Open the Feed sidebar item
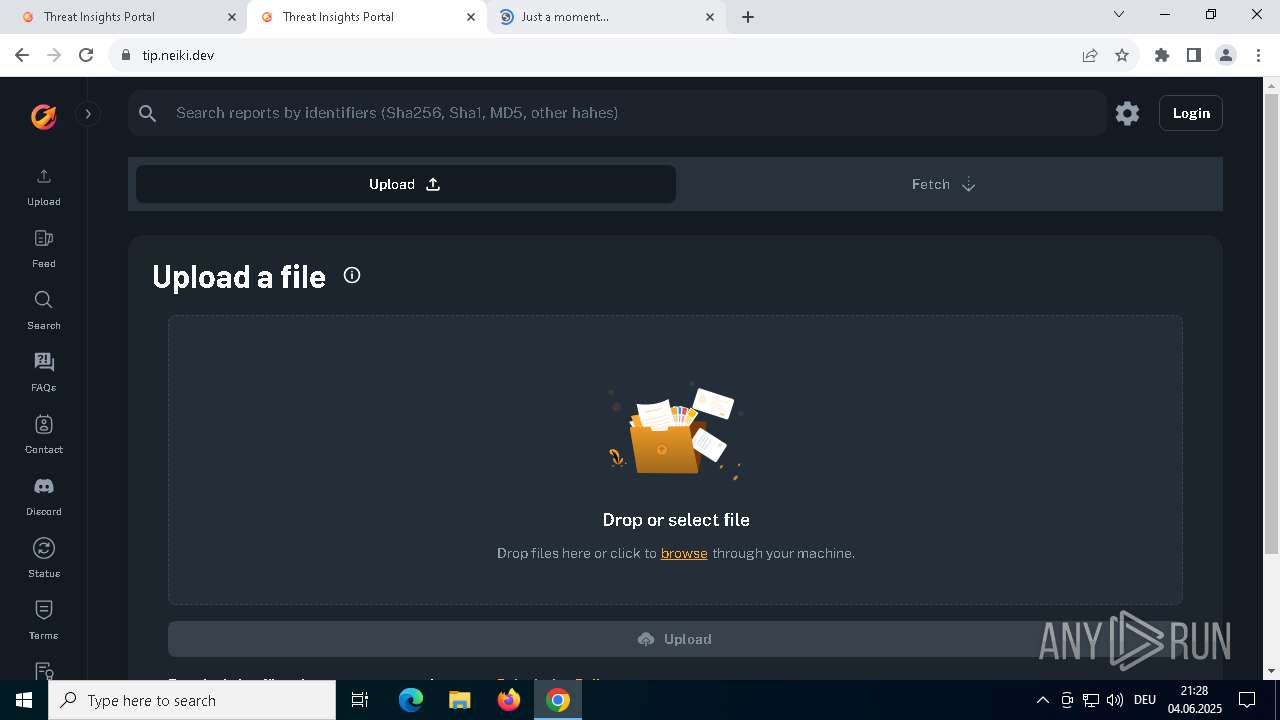Screen dimensions: 1280x720 (43, 249)
